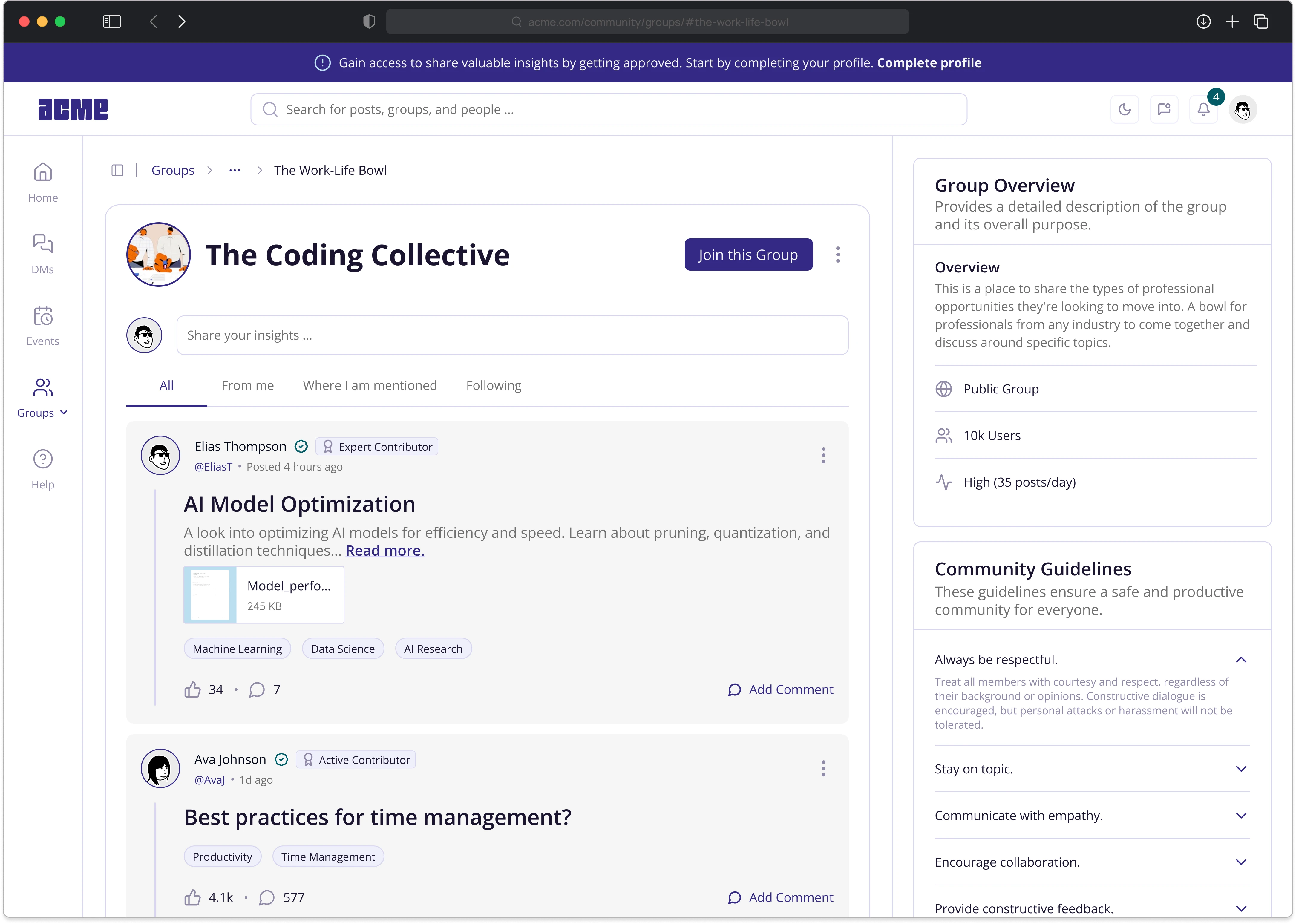1296x924 pixels.
Task: Toggle dark mode moon icon
Action: click(1124, 109)
